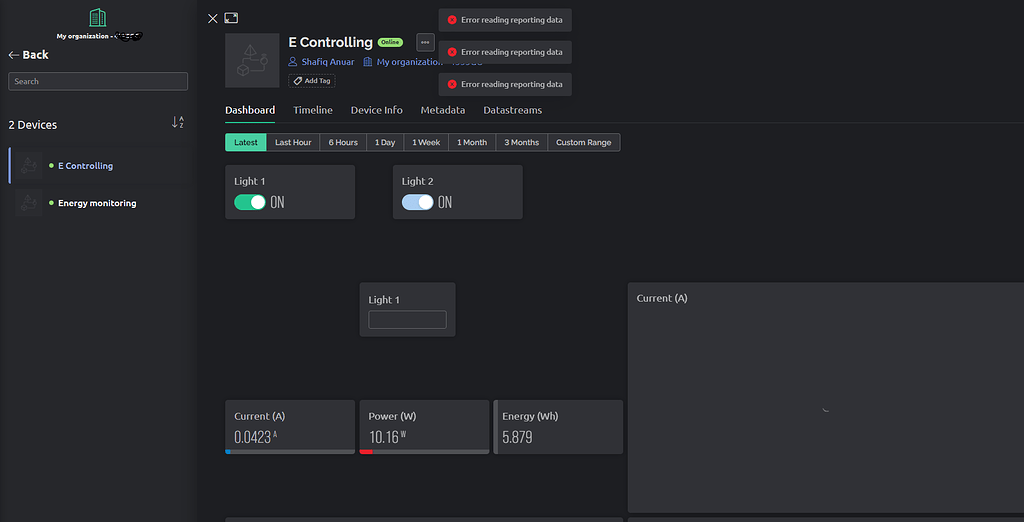Focus the device Search field
Screen dimensions: 1024x522
98,82
